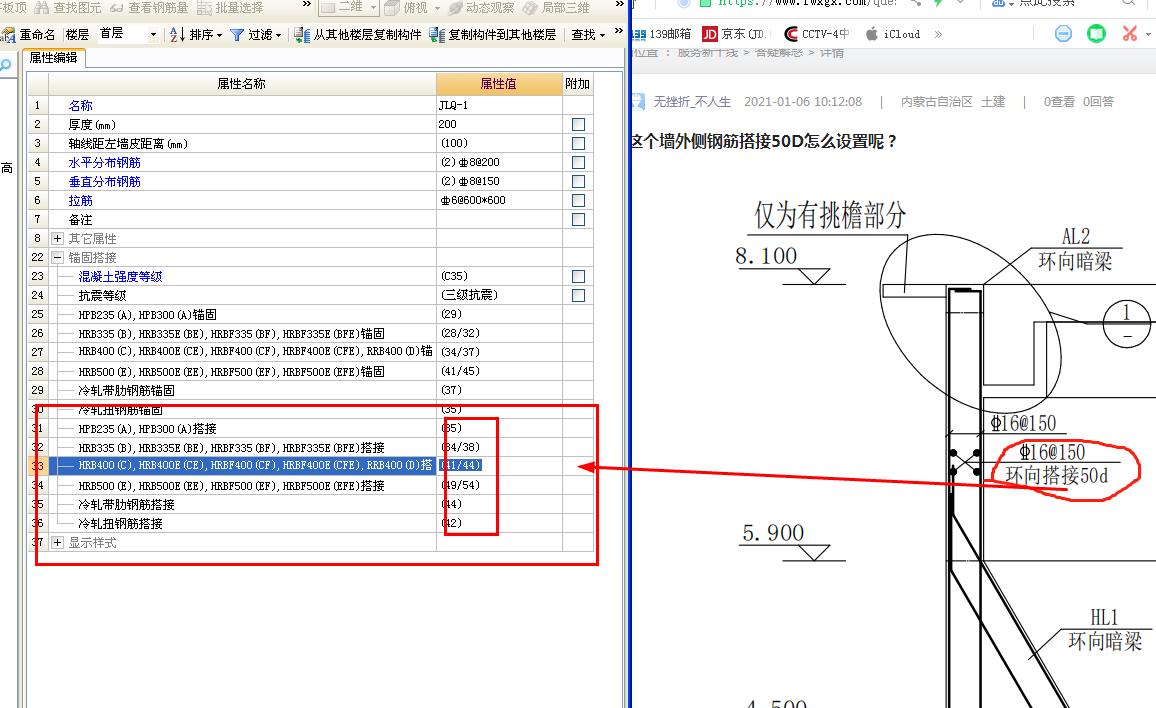Click the 排序 sort A-Z icon
The height and width of the screenshot is (708, 1156).
coord(177,35)
